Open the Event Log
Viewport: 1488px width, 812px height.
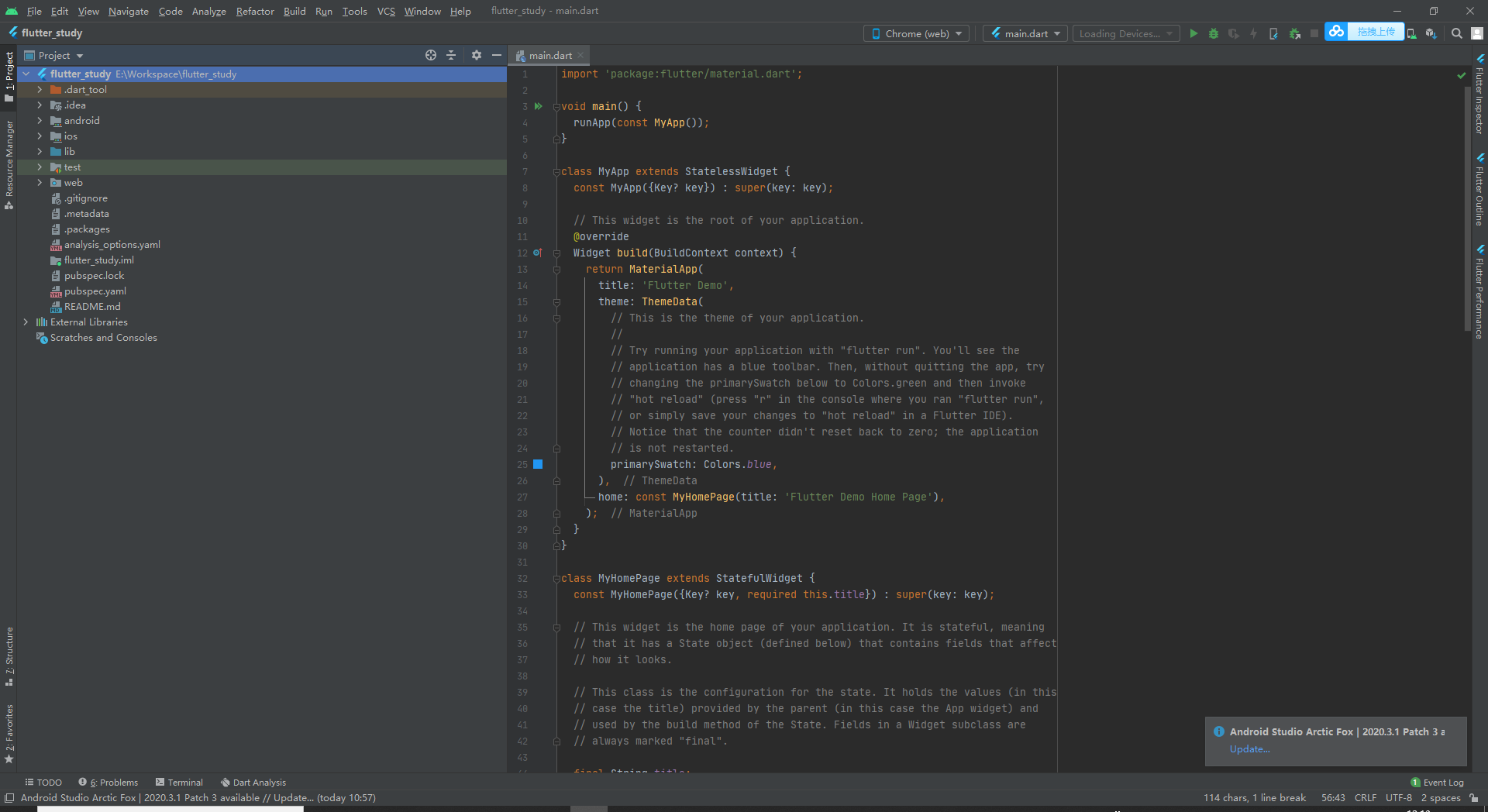(1438, 783)
